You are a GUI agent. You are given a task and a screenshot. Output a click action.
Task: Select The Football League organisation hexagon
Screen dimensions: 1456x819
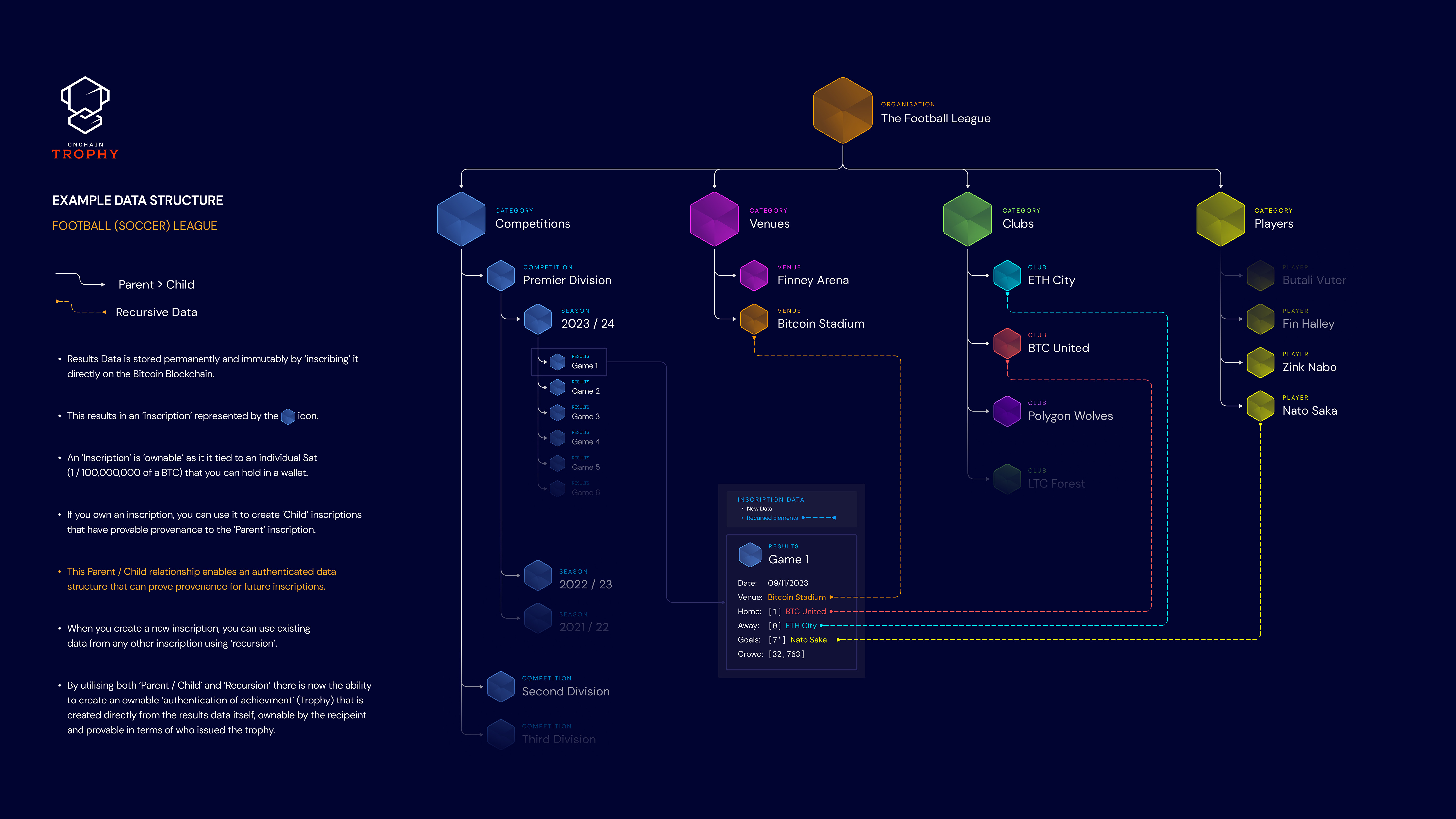[842, 110]
